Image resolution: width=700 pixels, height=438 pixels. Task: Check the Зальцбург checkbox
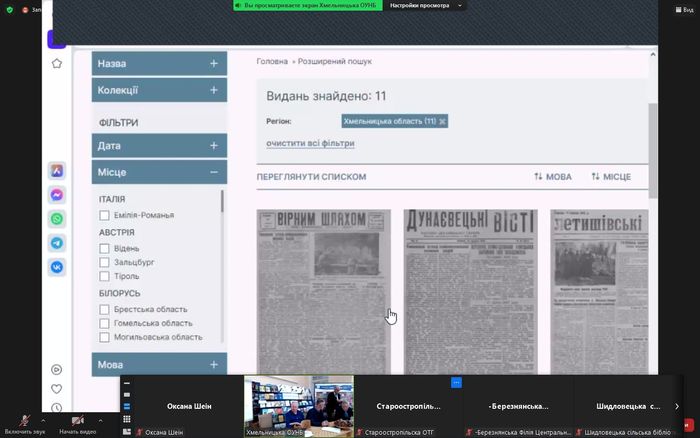coord(104,262)
